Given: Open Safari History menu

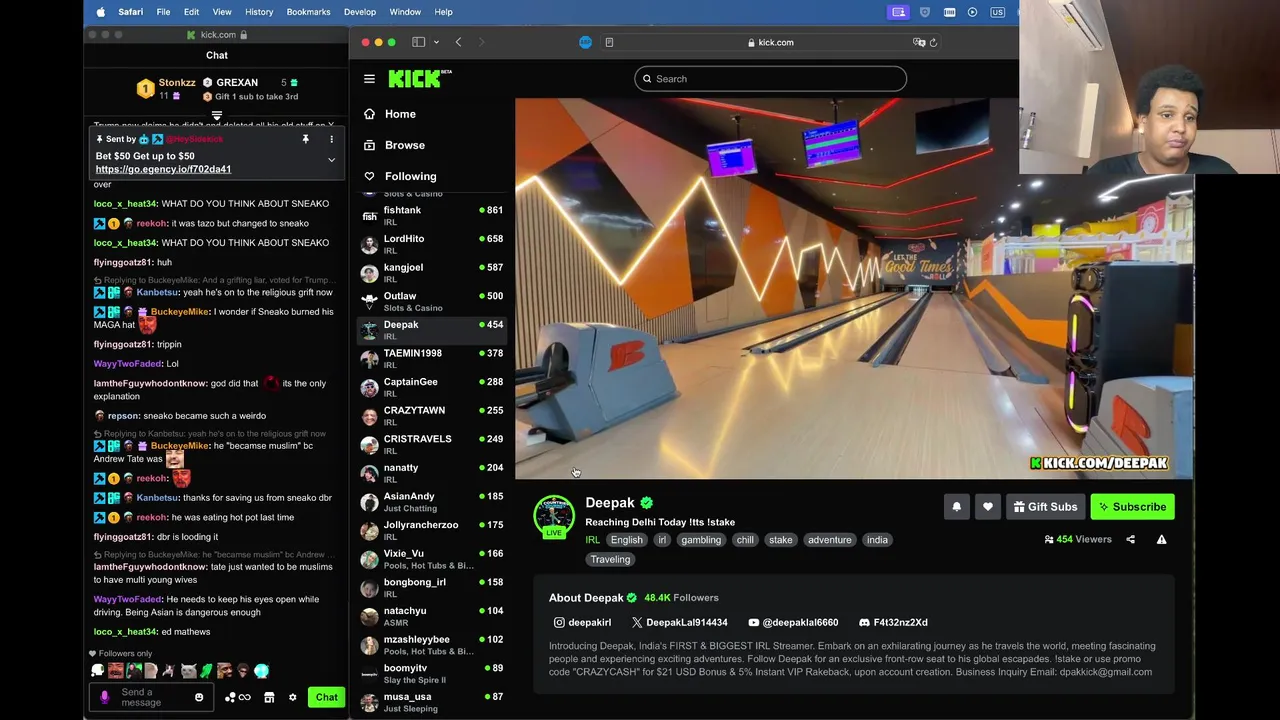Looking at the screenshot, I should [x=259, y=12].
